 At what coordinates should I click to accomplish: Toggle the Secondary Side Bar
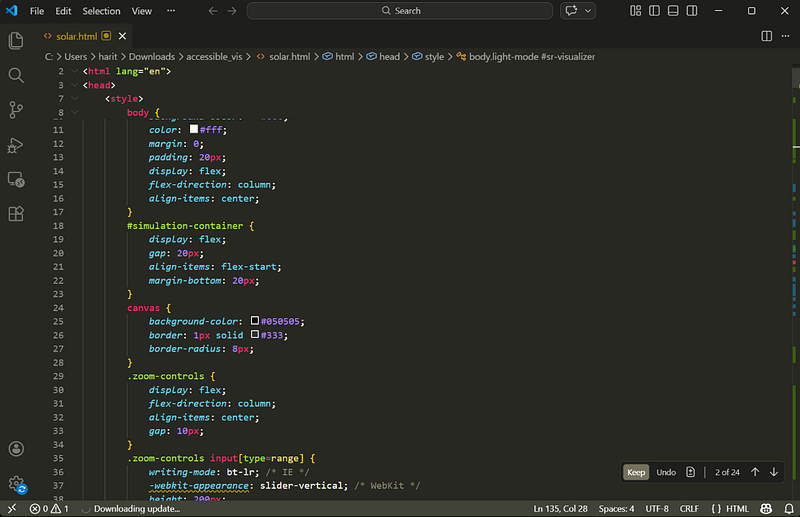[692, 11]
